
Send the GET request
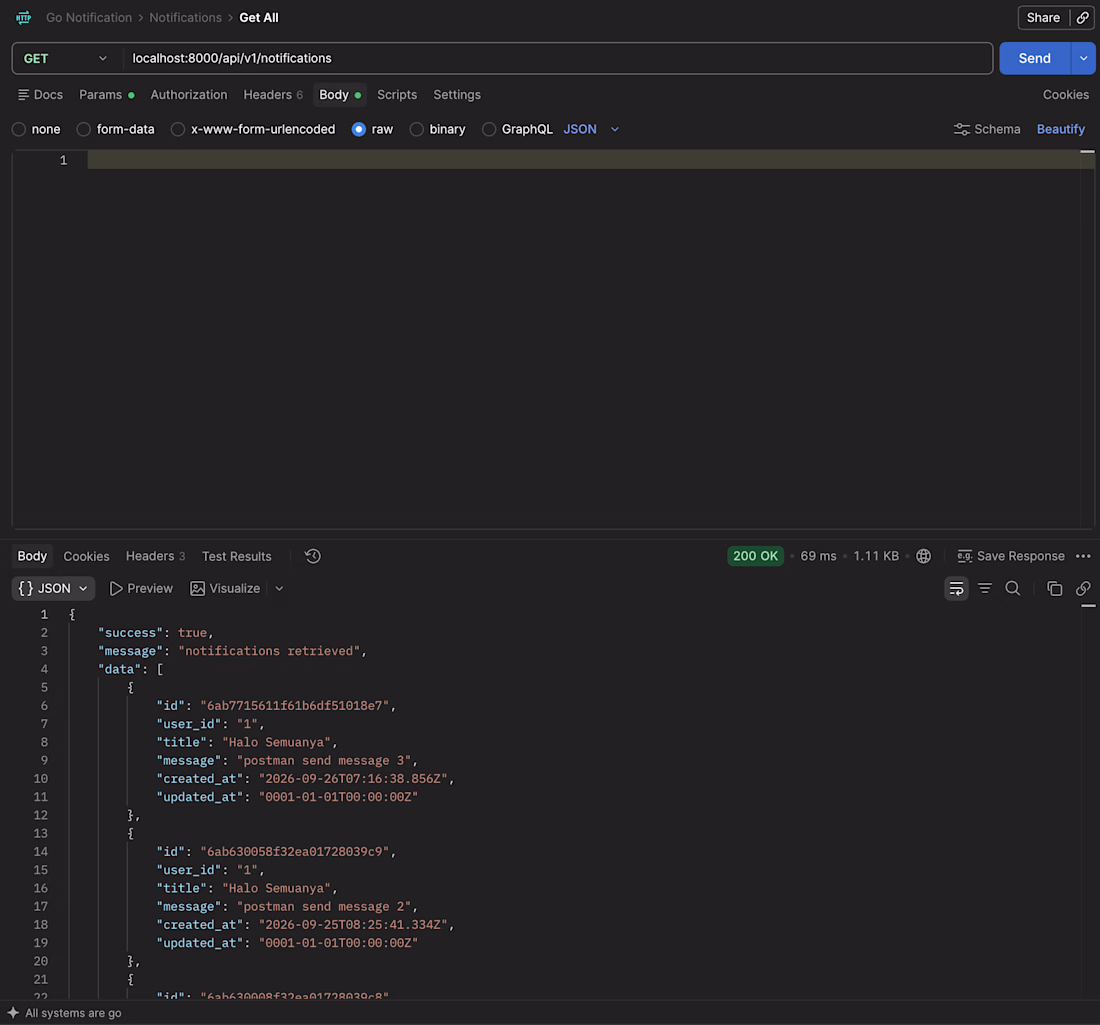coord(1035,58)
